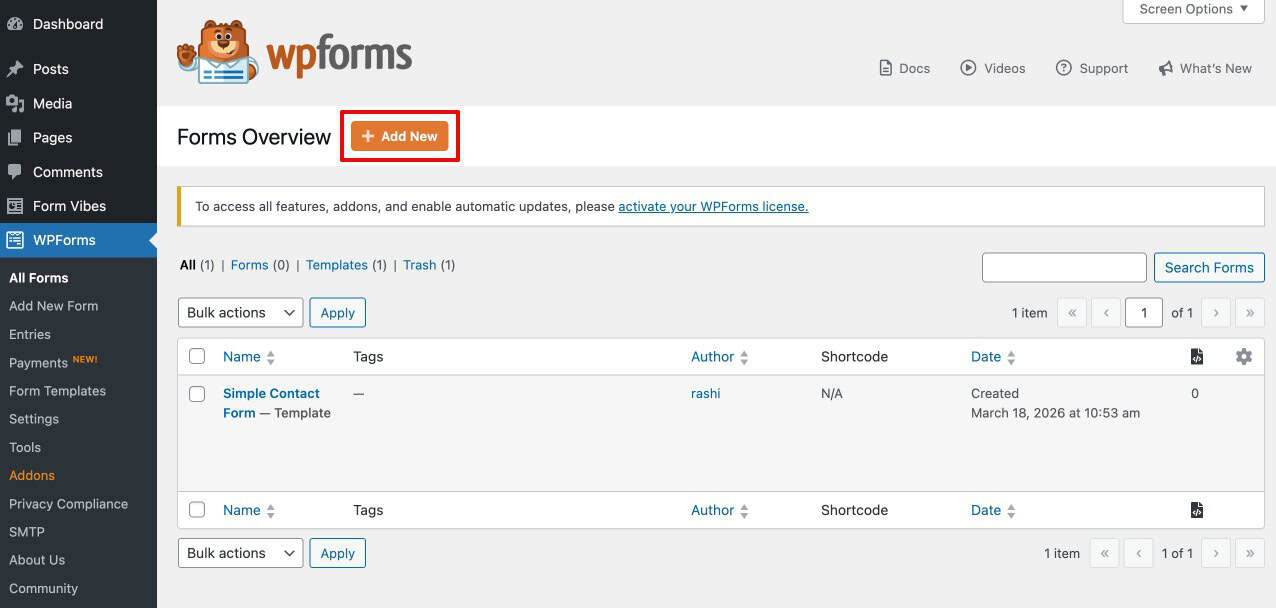Open the Tools submenu item
The width and height of the screenshot is (1276, 608).
click(x=25, y=447)
